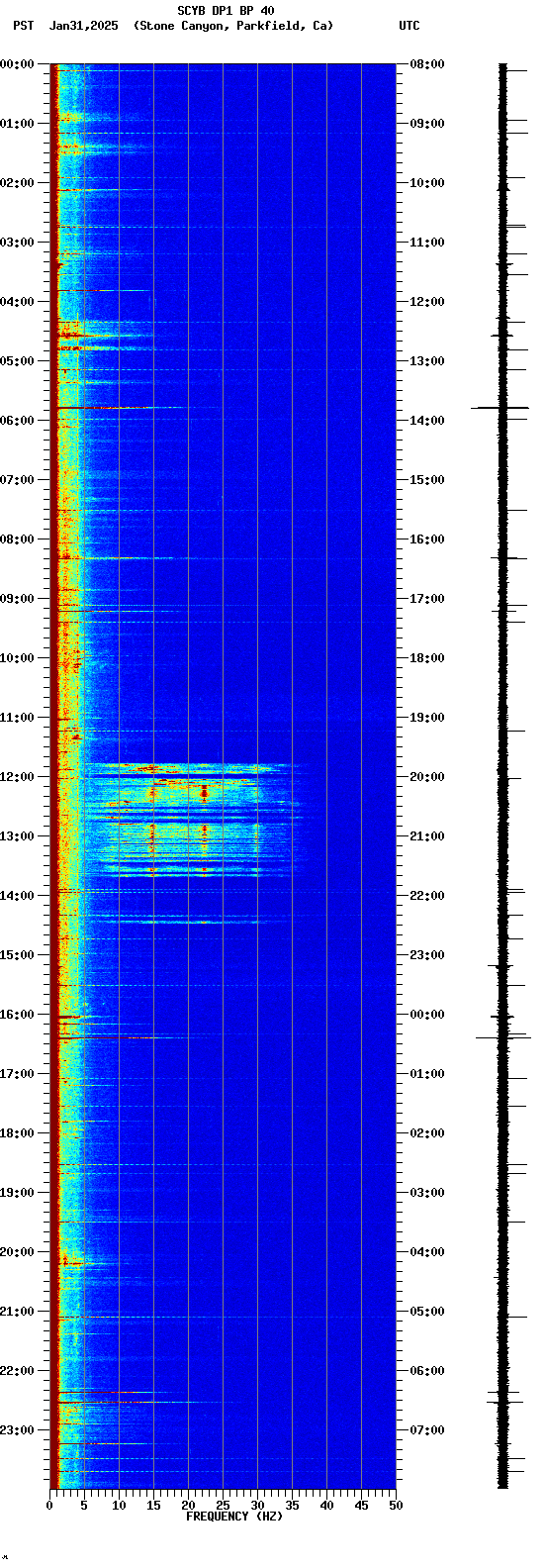Click the 00:00 label on the PST axis
Screen dimensions: 546x1568
(x=17, y=64)
